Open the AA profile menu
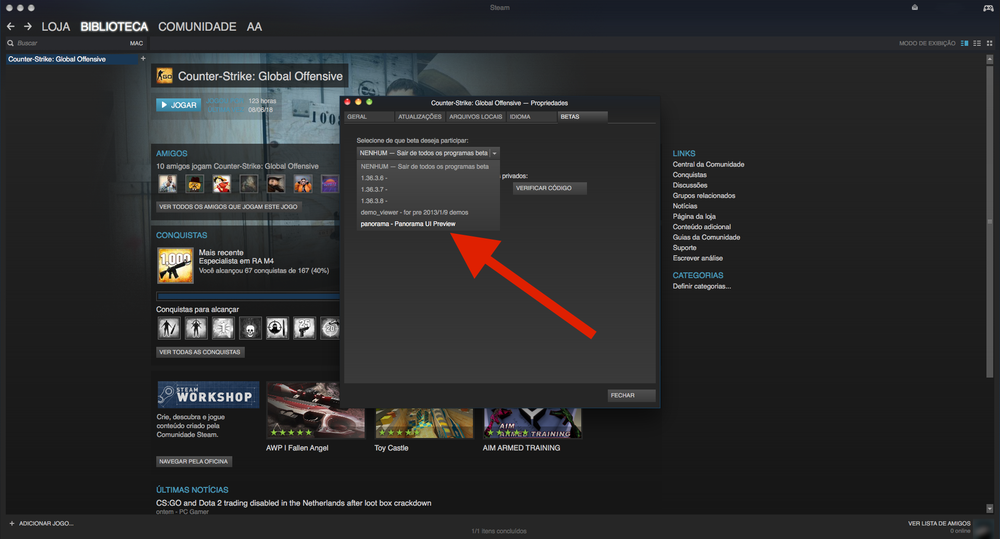The width and height of the screenshot is (1000, 539). click(254, 27)
